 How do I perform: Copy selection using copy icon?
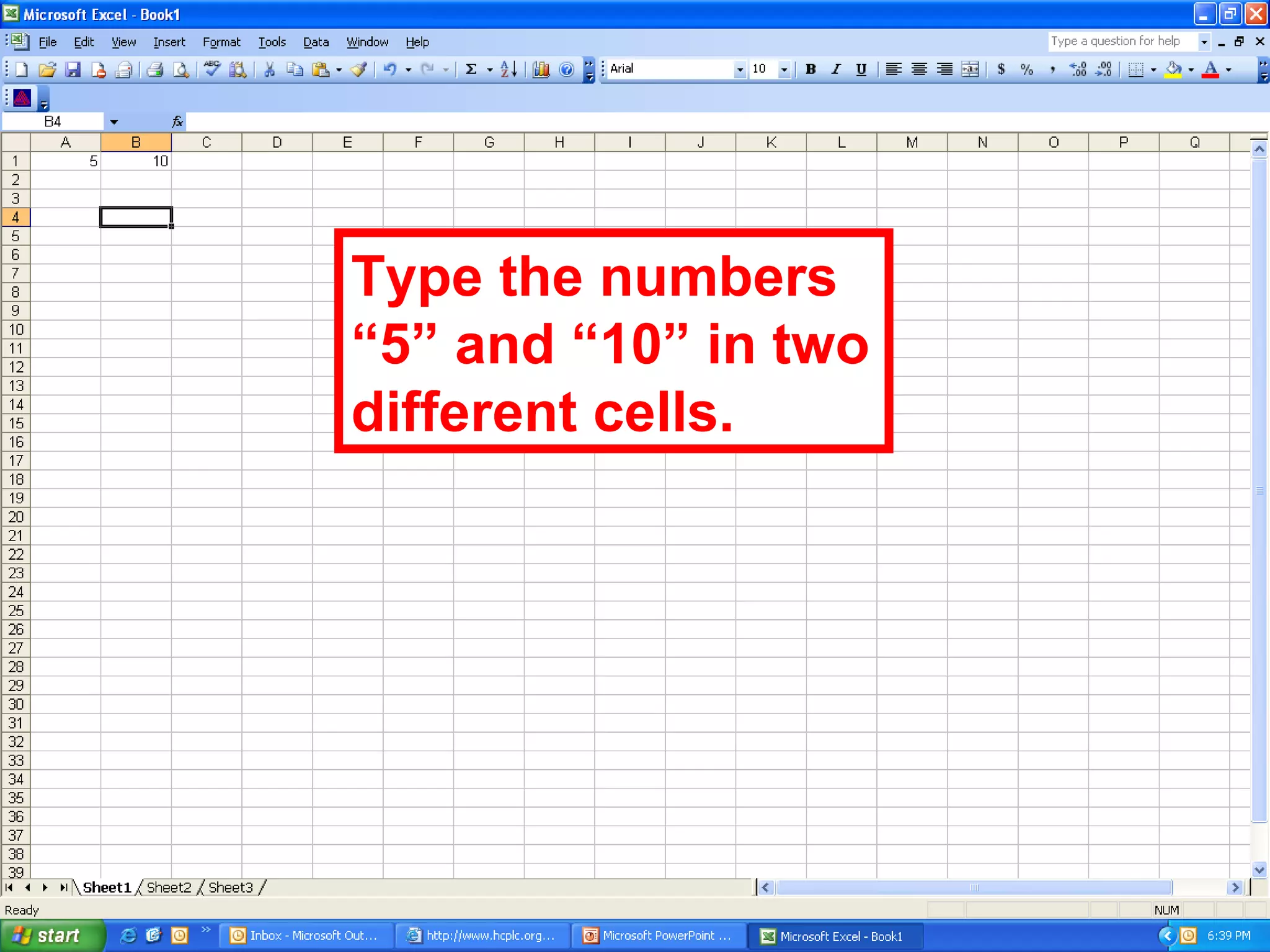click(x=295, y=69)
